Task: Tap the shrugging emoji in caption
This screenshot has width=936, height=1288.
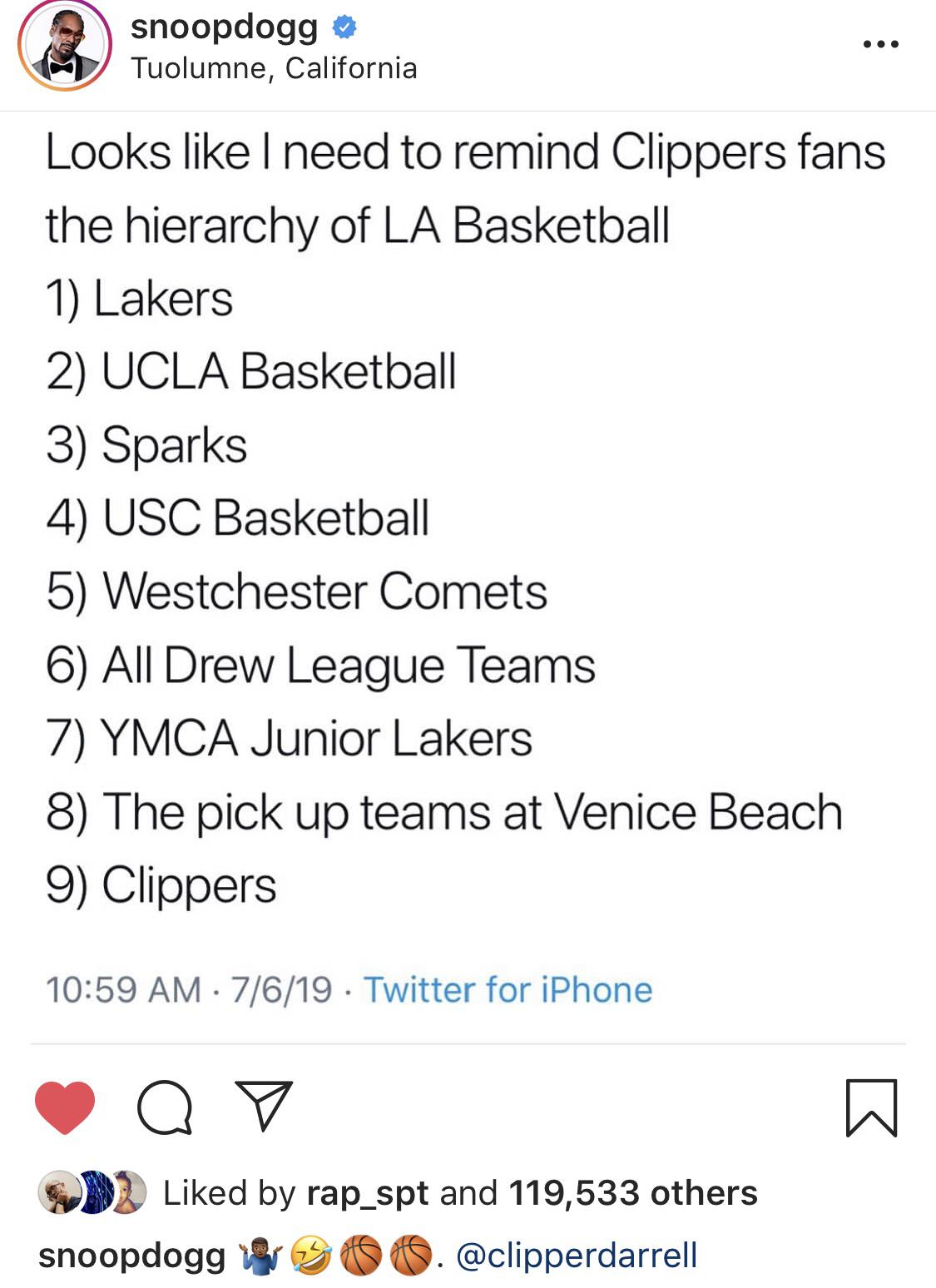Action: 260,1256
